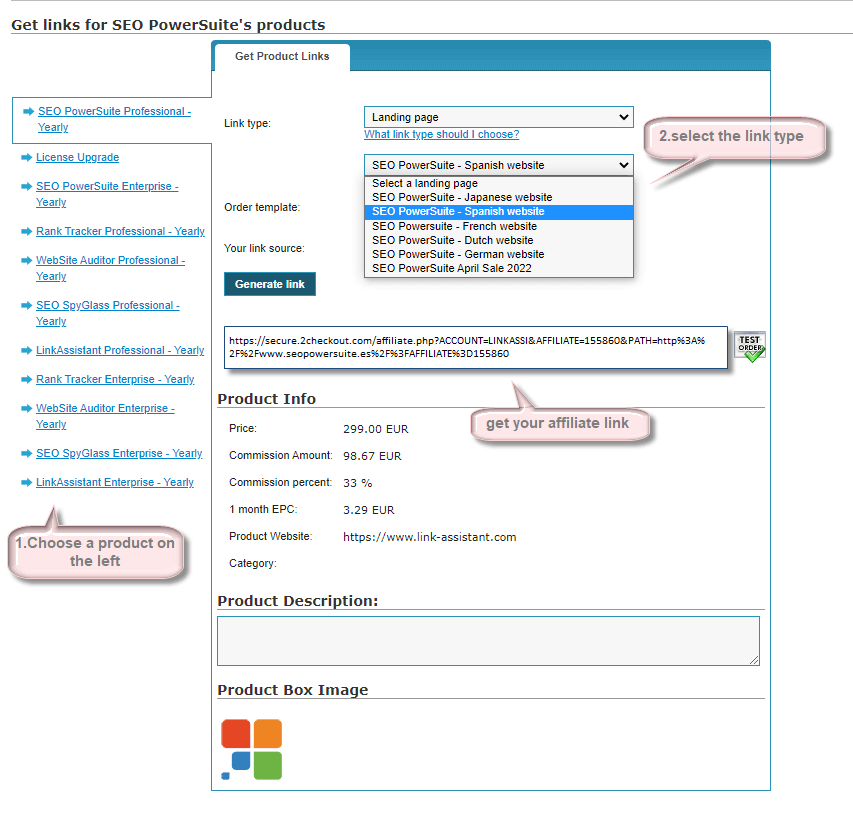Select SEO PowerSuite - German website option
The height and width of the screenshot is (837, 853).
(x=498, y=255)
